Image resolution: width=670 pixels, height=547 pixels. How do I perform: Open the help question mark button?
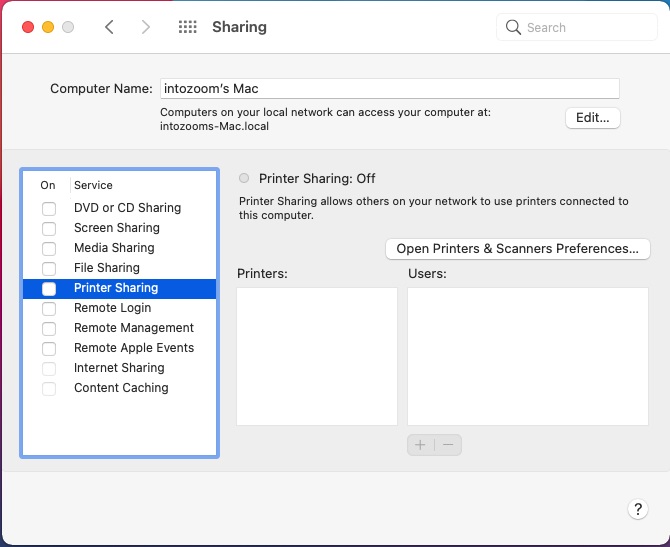(x=638, y=509)
